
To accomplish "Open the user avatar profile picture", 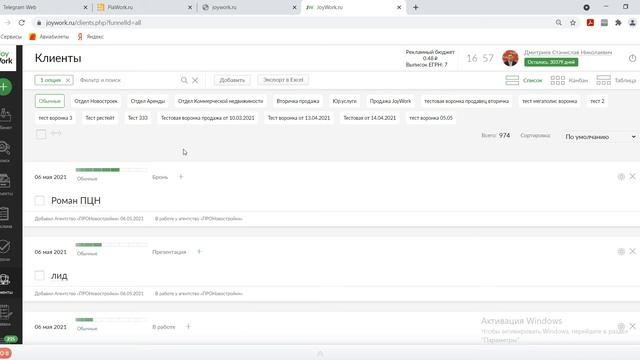I will coord(510,58).
